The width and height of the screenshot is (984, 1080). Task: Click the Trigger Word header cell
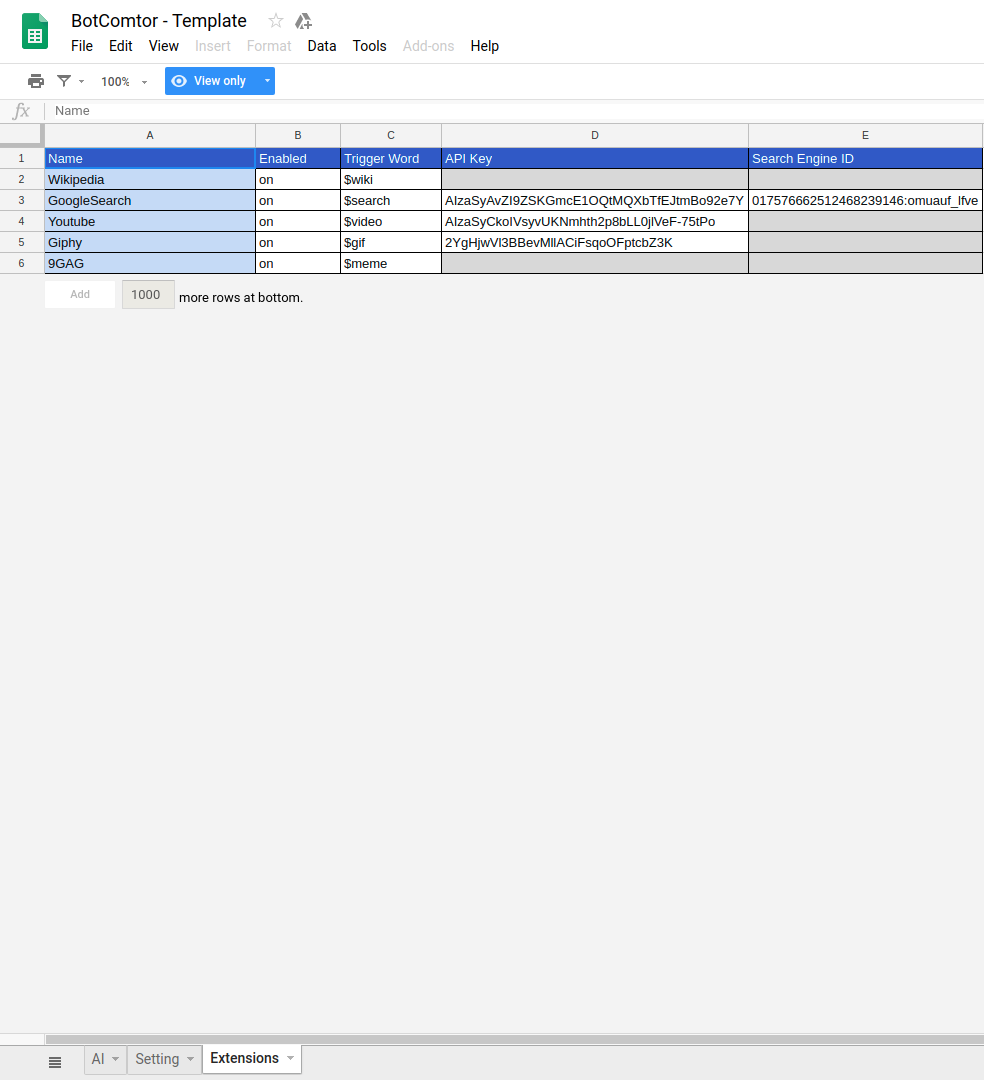click(x=391, y=158)
